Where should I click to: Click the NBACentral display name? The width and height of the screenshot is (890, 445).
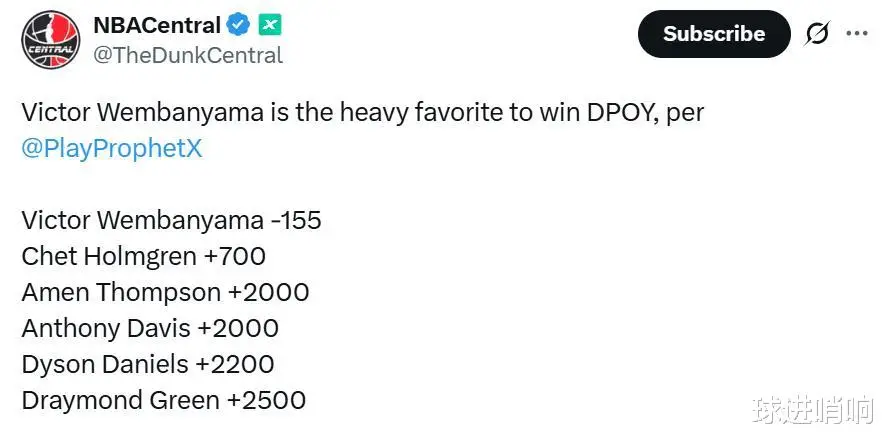[157, 24]
